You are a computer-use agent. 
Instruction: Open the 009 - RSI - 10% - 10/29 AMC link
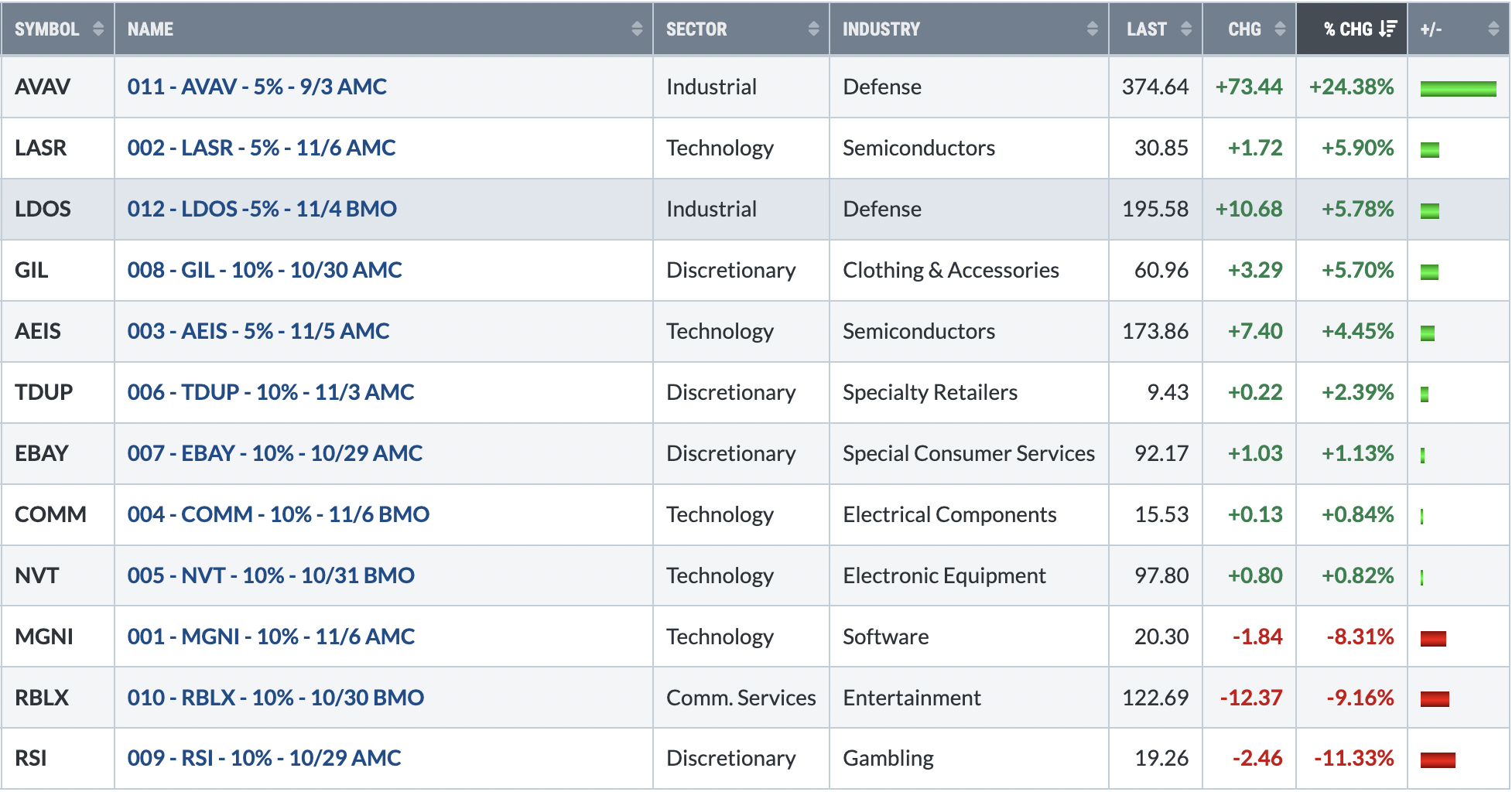[x=264, y=758]
